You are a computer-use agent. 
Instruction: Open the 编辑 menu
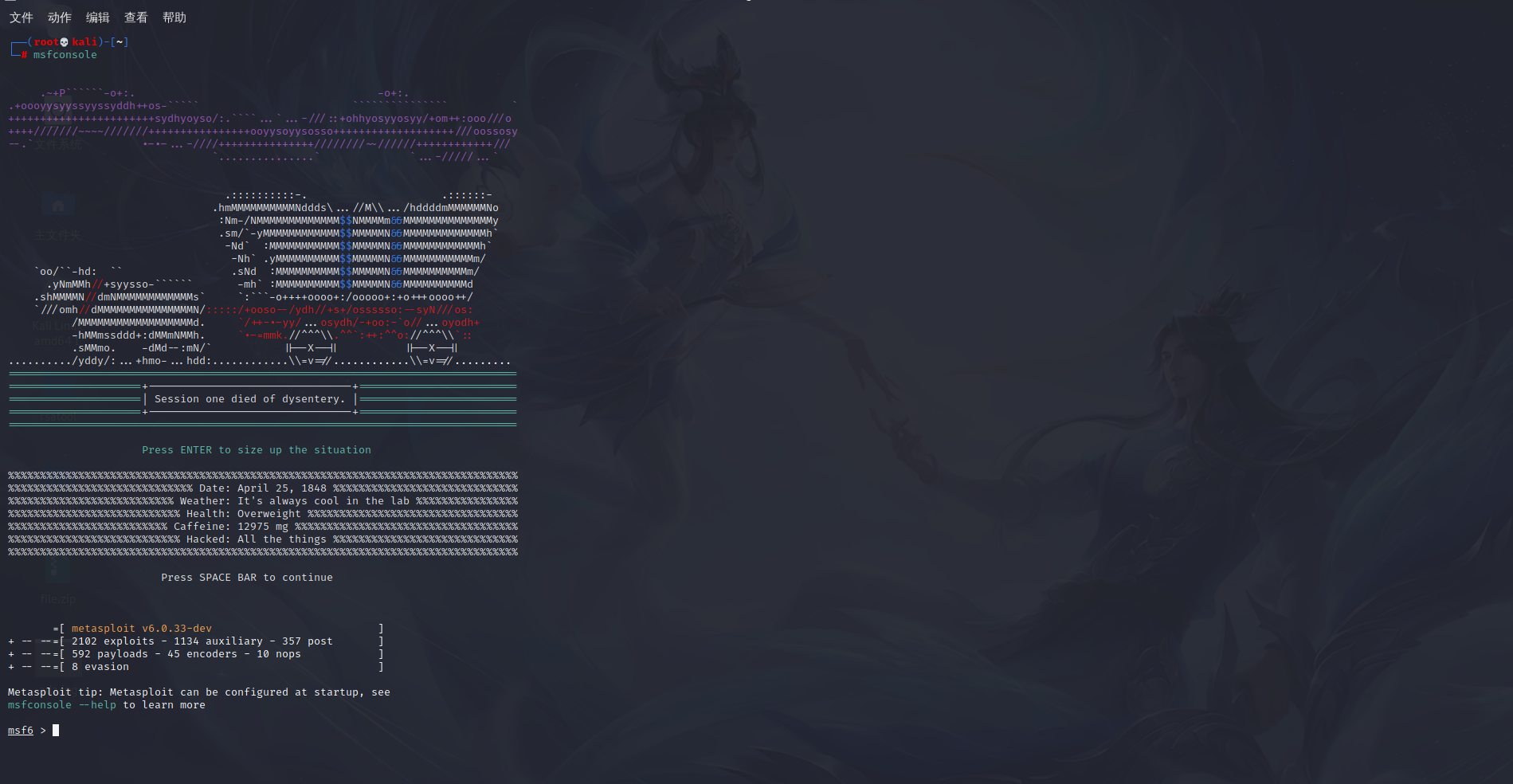click(x=98, y=18)
